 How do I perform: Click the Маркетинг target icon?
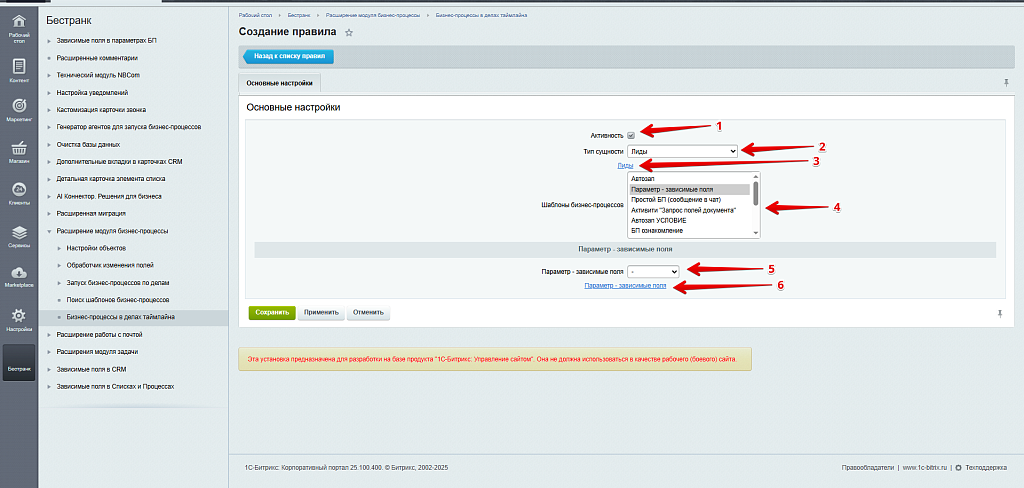point(18,108)
